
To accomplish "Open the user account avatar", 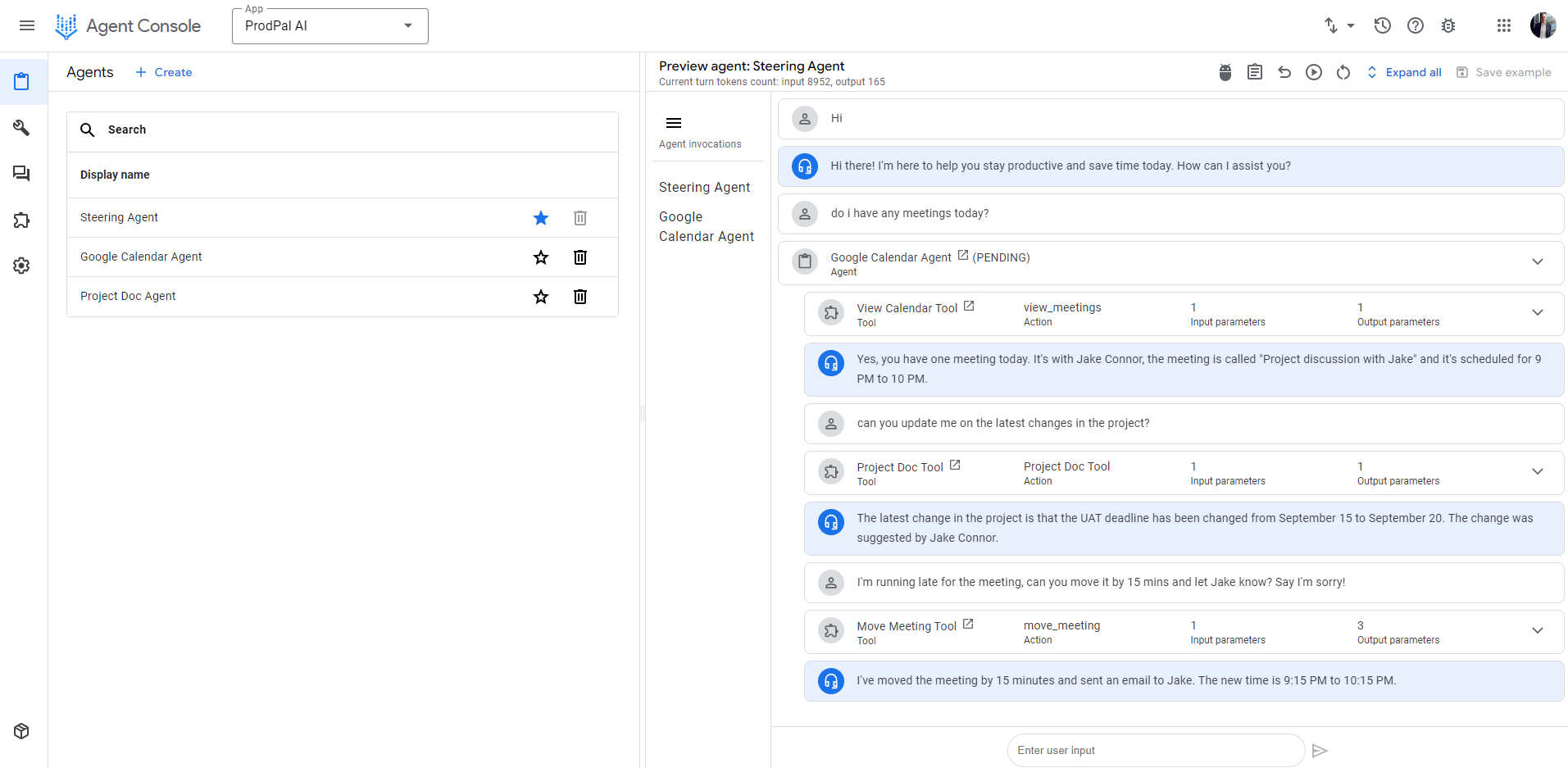I will pyautogui.click(x=1543, y=25).
